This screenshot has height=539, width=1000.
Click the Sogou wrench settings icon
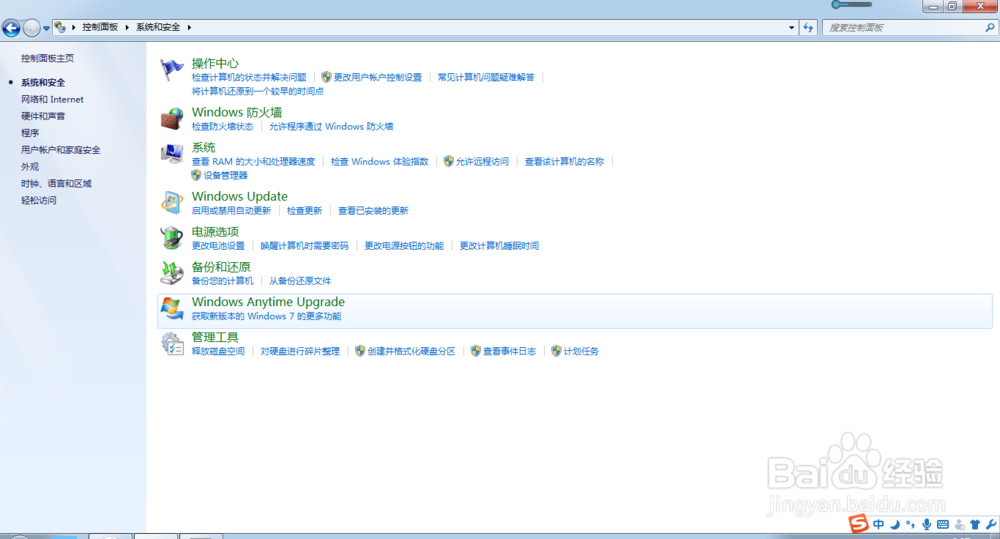point(990,524)
